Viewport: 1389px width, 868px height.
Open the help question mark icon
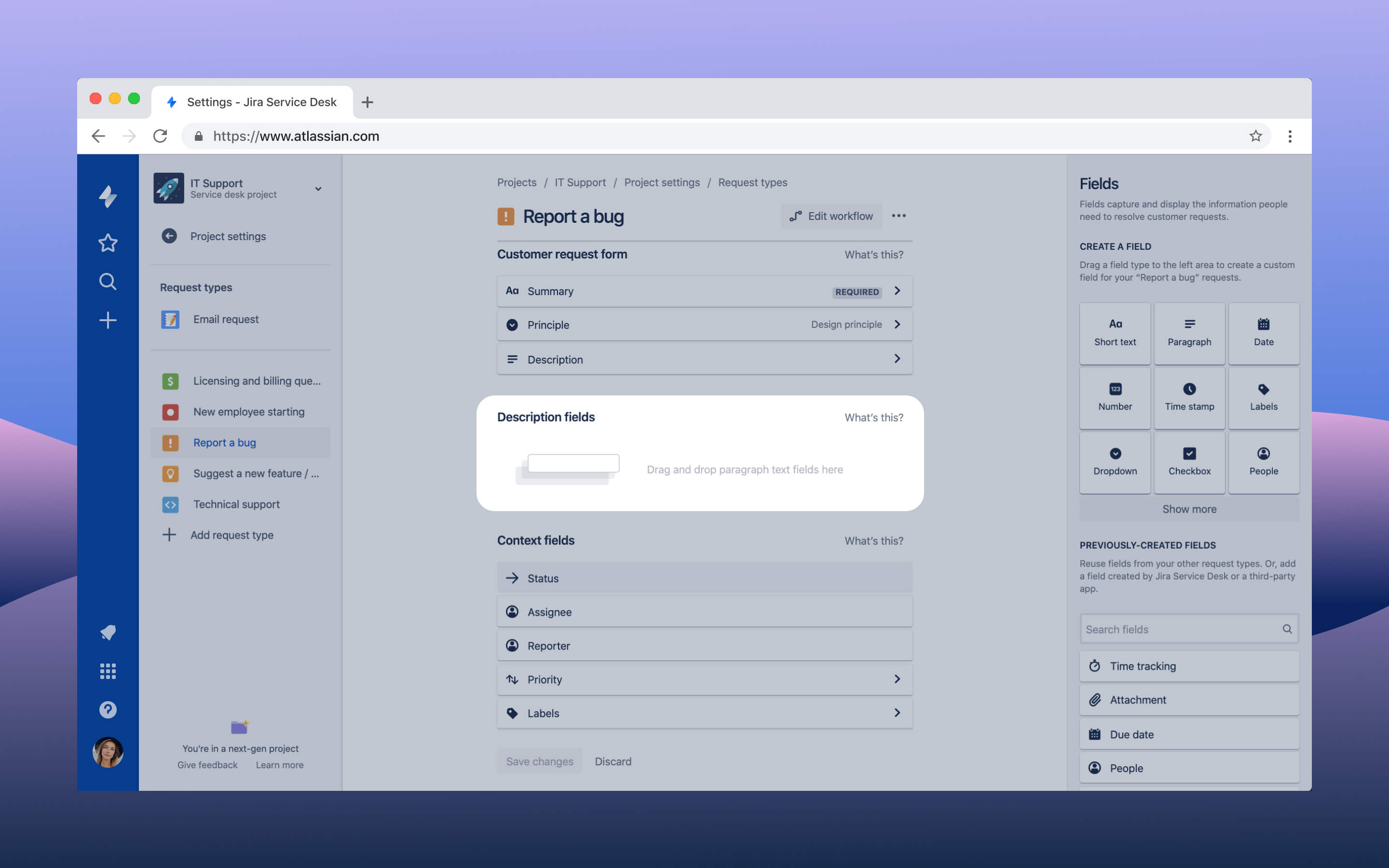(108, 709)
